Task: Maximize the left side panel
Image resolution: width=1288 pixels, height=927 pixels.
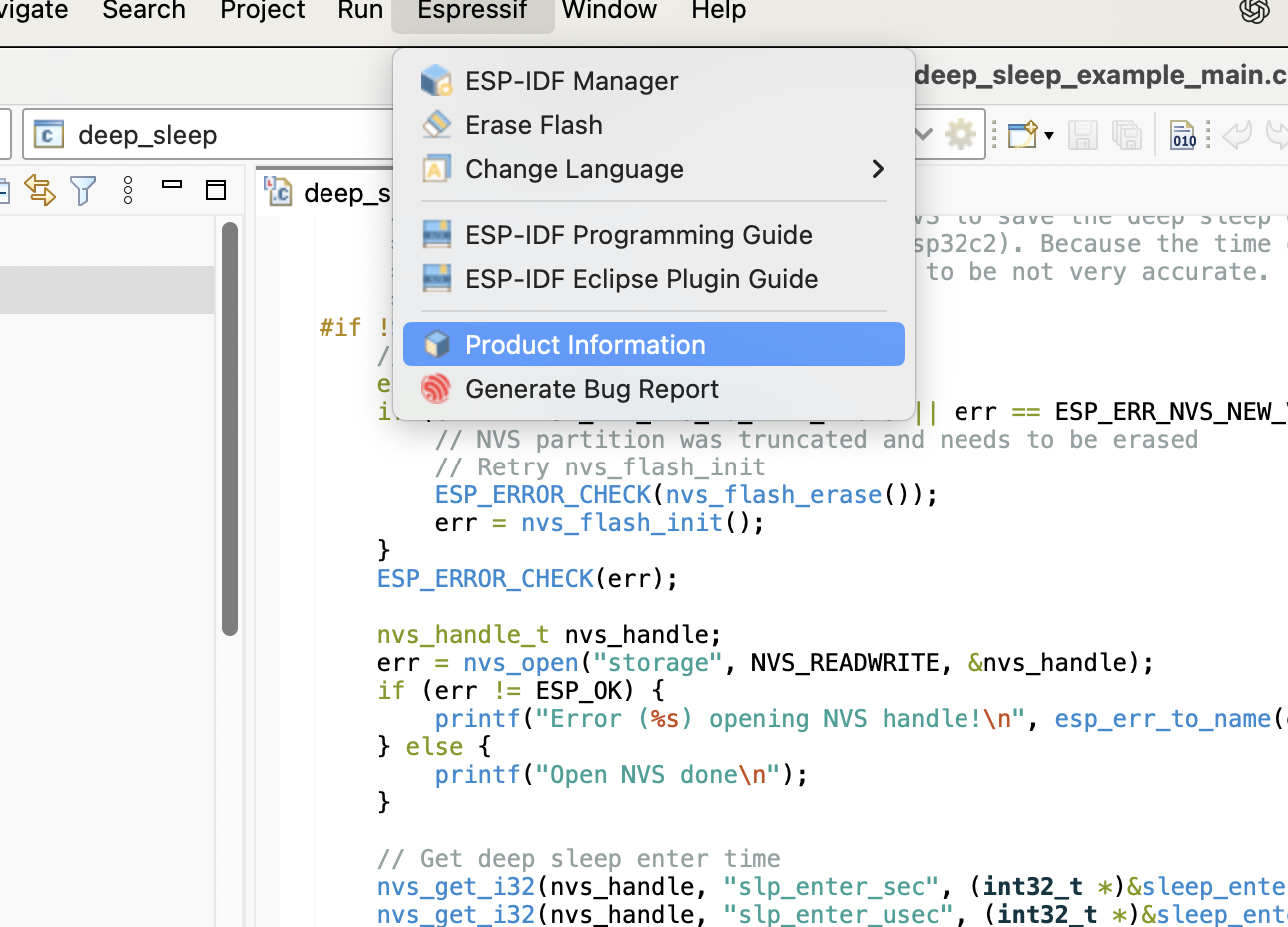Action: point(216,190)
